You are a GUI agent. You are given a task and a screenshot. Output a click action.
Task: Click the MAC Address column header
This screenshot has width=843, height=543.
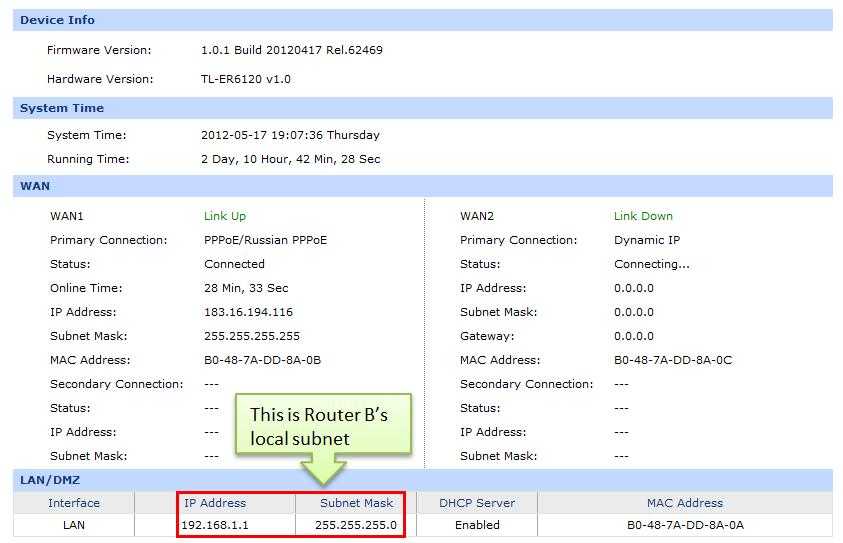(685, 503)
